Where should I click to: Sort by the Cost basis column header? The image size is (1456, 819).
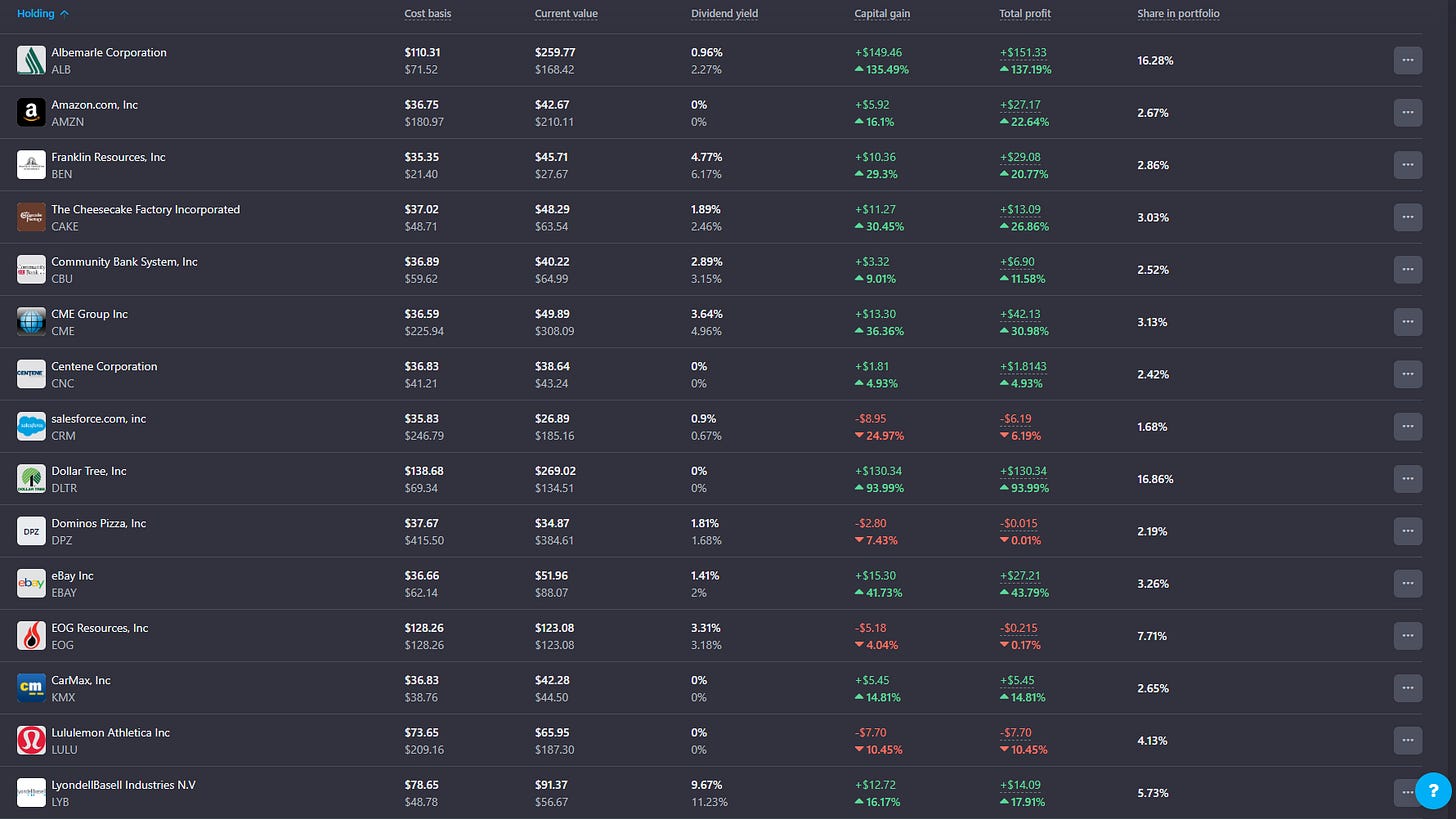pyautogui.click(x=428, y=14)
